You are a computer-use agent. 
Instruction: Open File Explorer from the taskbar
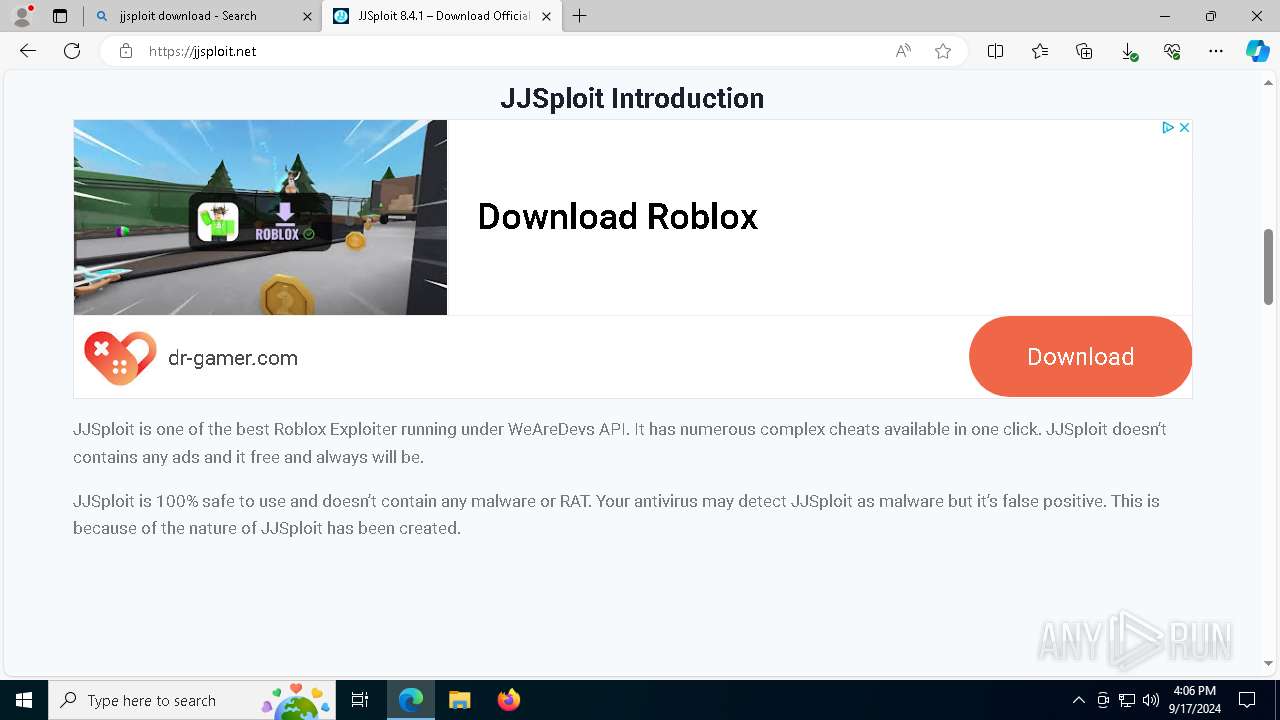coord(459,700)
